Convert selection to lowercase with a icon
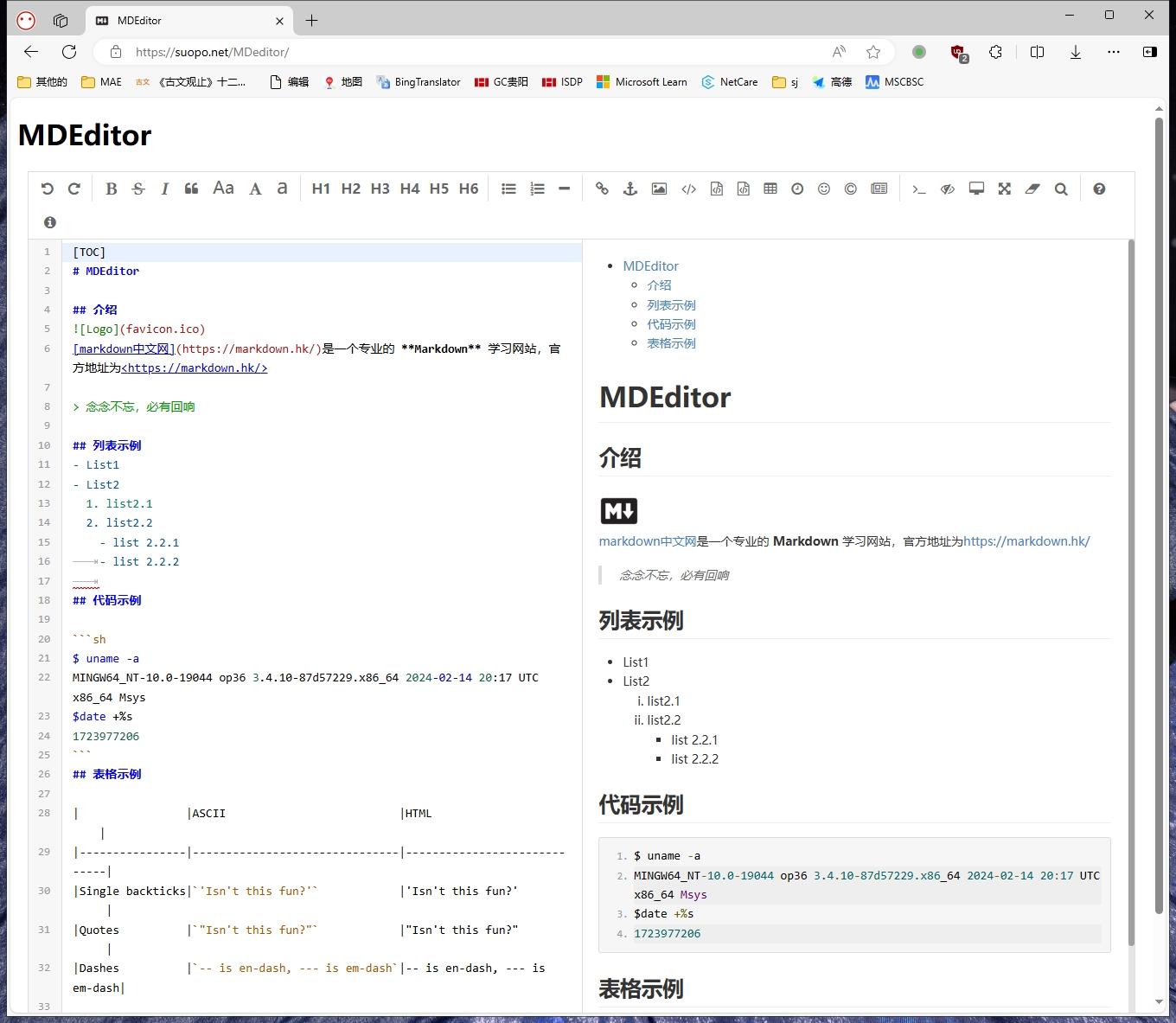 coord(282,188)
